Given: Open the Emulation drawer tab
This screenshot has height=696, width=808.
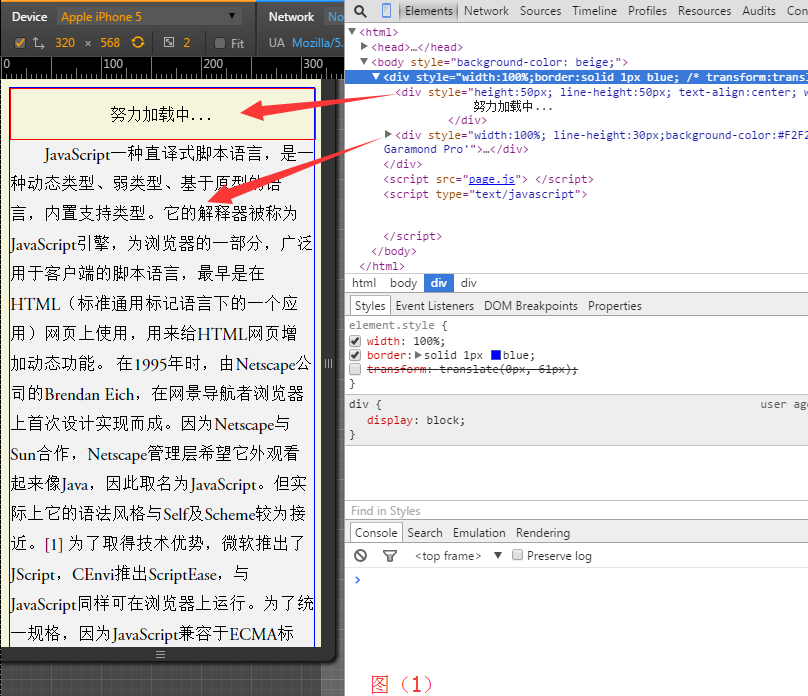Looking at the screenshot, I should [479, 533].
